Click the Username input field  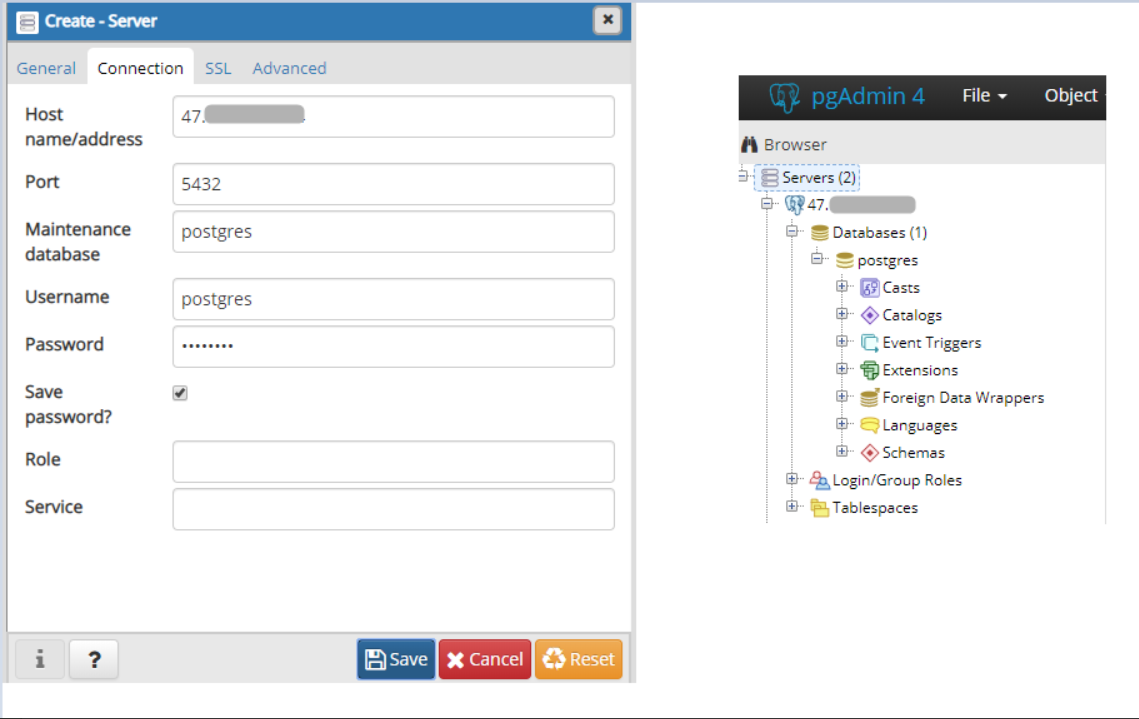393,299
